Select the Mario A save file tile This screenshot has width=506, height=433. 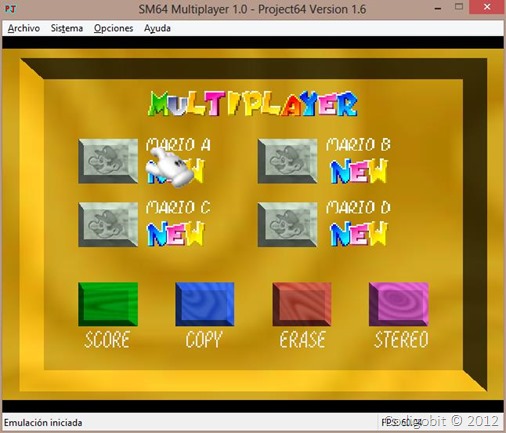coord(108,161)
